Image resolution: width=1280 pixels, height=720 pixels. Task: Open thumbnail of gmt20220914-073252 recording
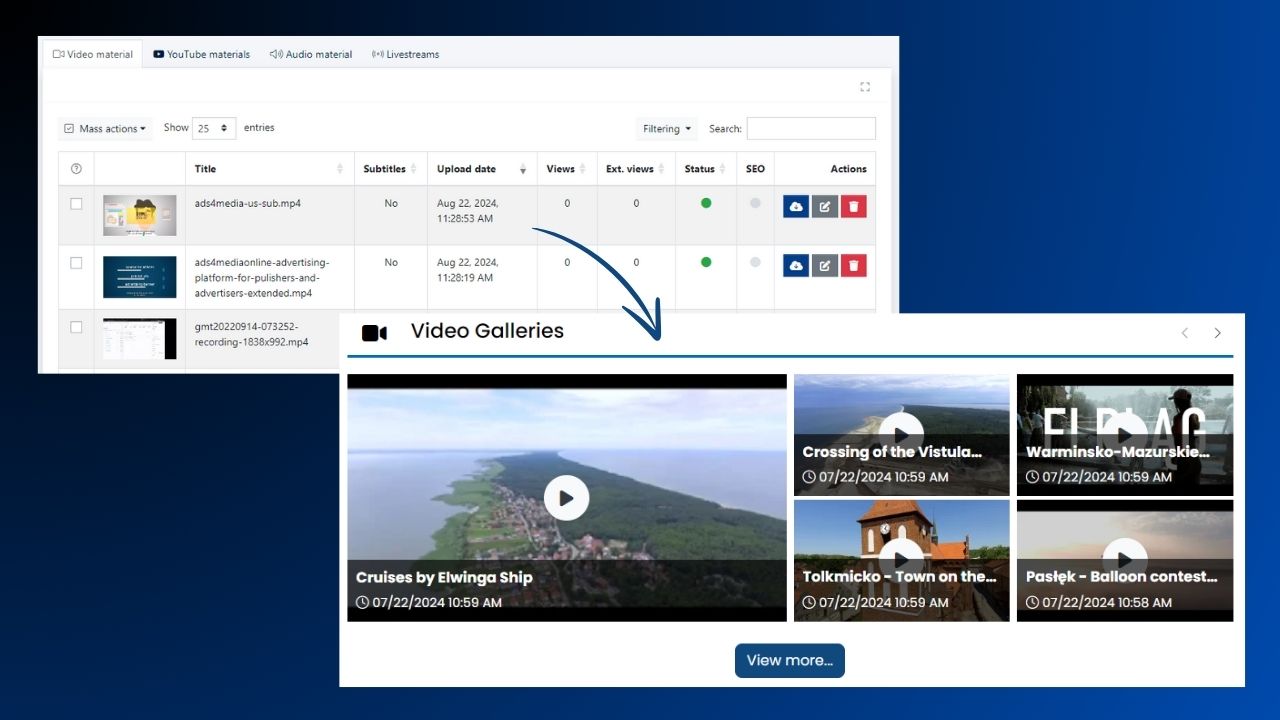point(139,339)
